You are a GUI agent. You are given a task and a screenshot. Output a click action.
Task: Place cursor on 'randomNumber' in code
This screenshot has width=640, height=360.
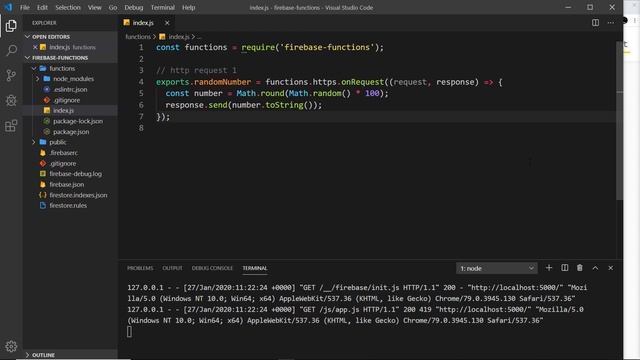click(222, 82)
